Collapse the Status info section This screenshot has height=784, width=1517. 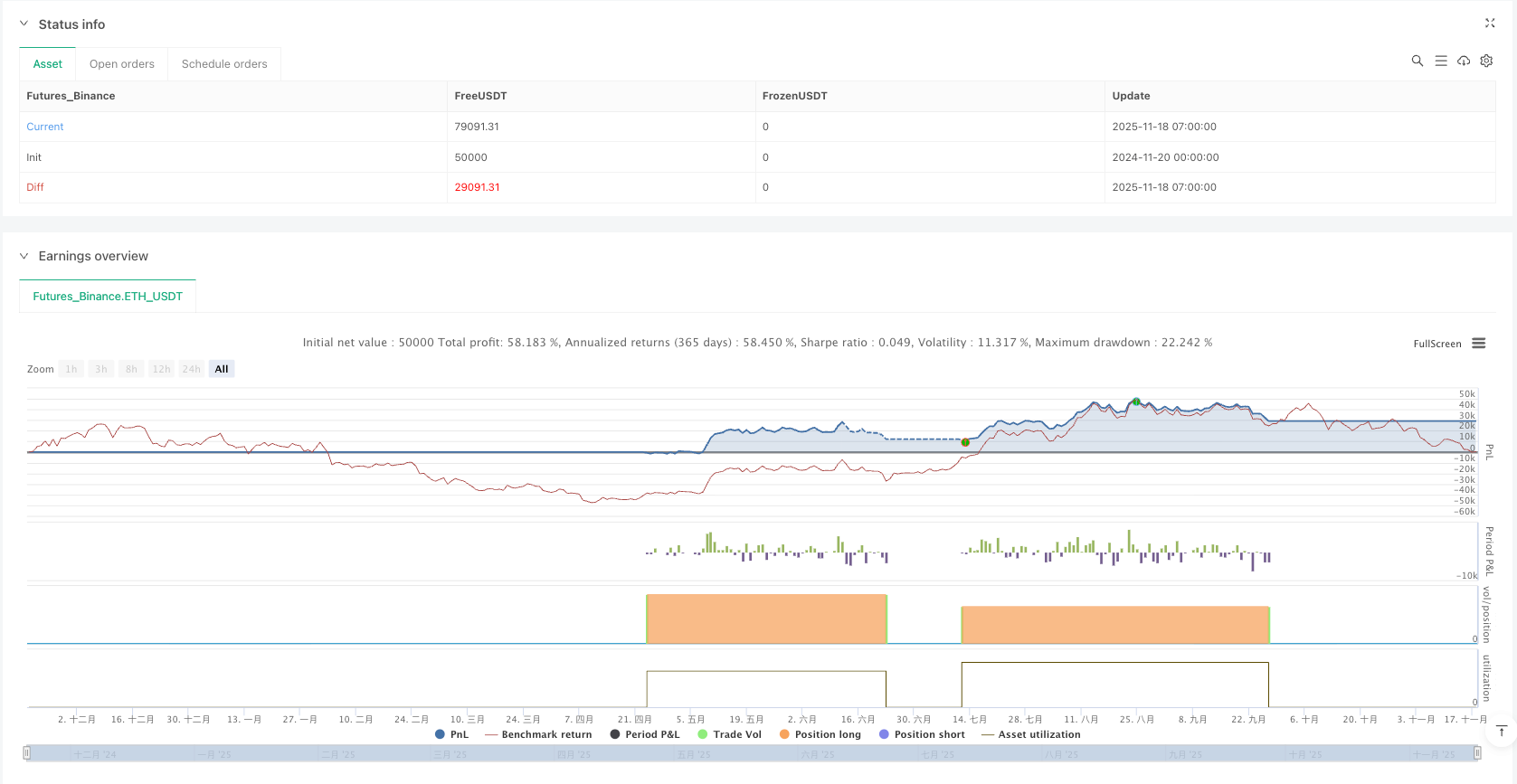click(x=24, y=24)
